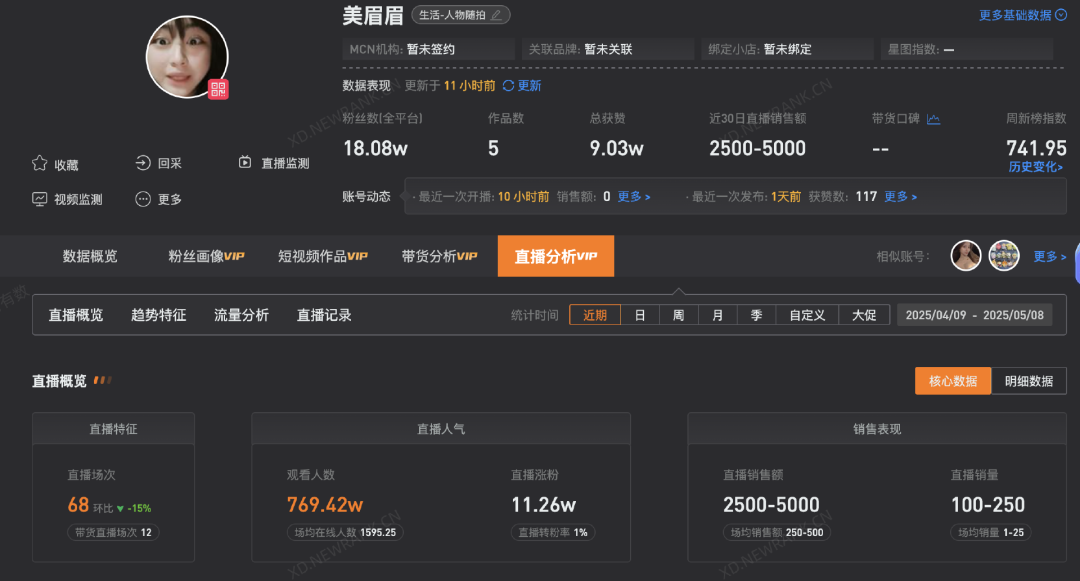Go to 流量分析 sub-tab

(241, 315)
